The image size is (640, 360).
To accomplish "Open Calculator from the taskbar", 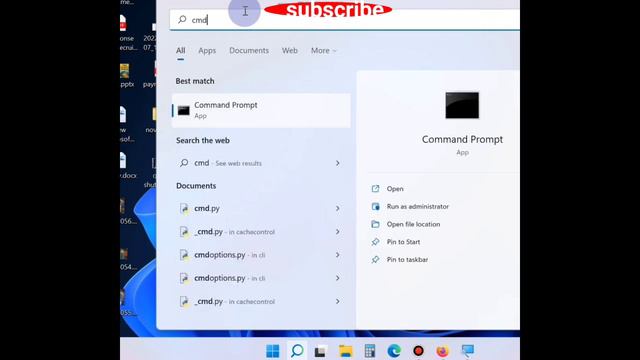I will 370,351.
